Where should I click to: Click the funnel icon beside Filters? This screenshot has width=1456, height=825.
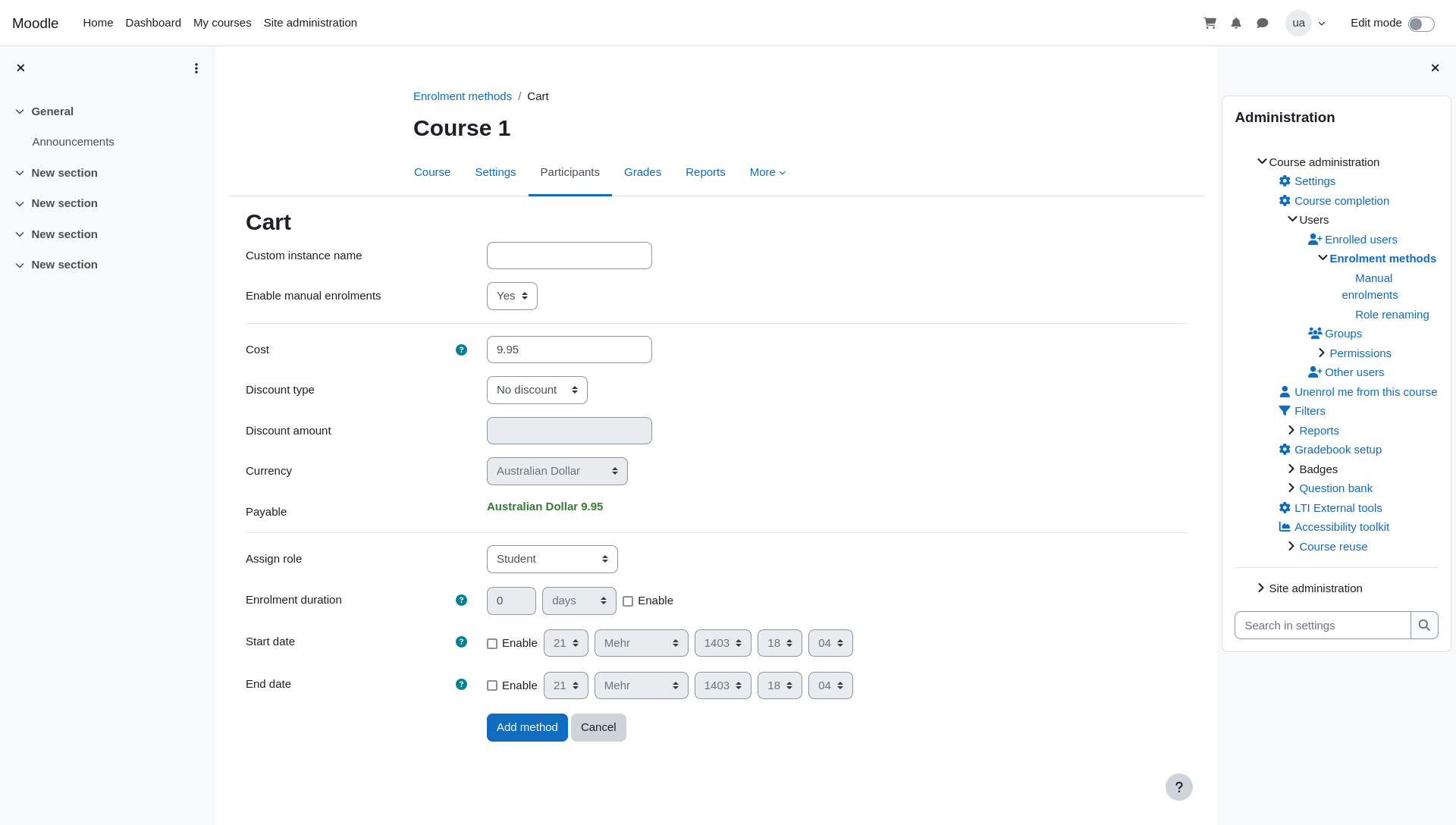pyautogui.click(x=1285, y=411)
